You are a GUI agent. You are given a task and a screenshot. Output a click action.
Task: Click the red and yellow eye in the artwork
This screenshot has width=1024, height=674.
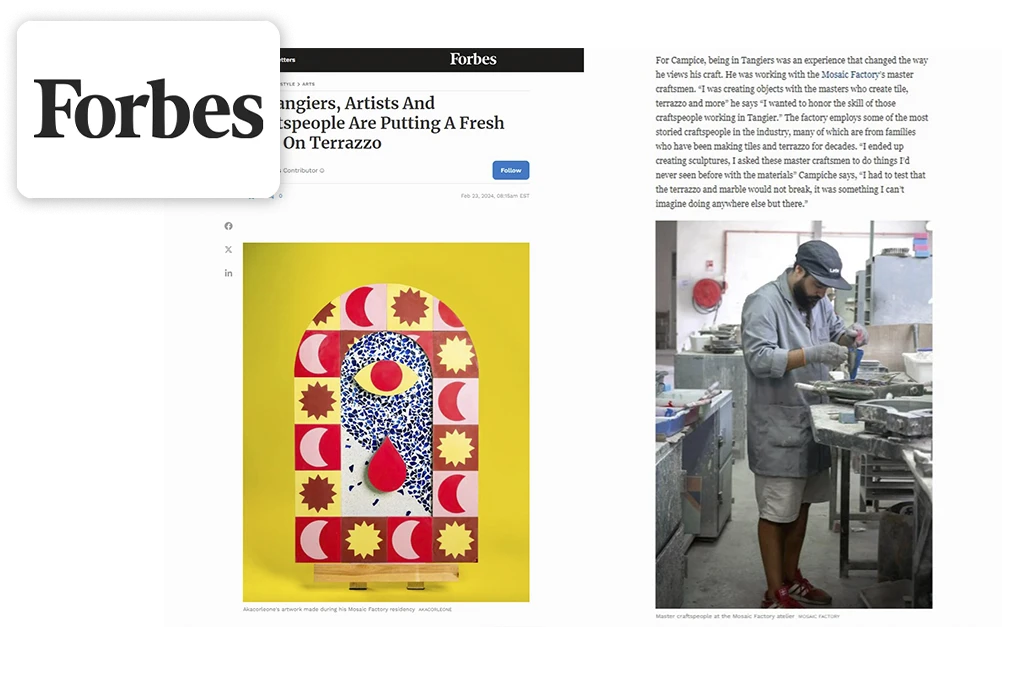click(x=385, y=377)
